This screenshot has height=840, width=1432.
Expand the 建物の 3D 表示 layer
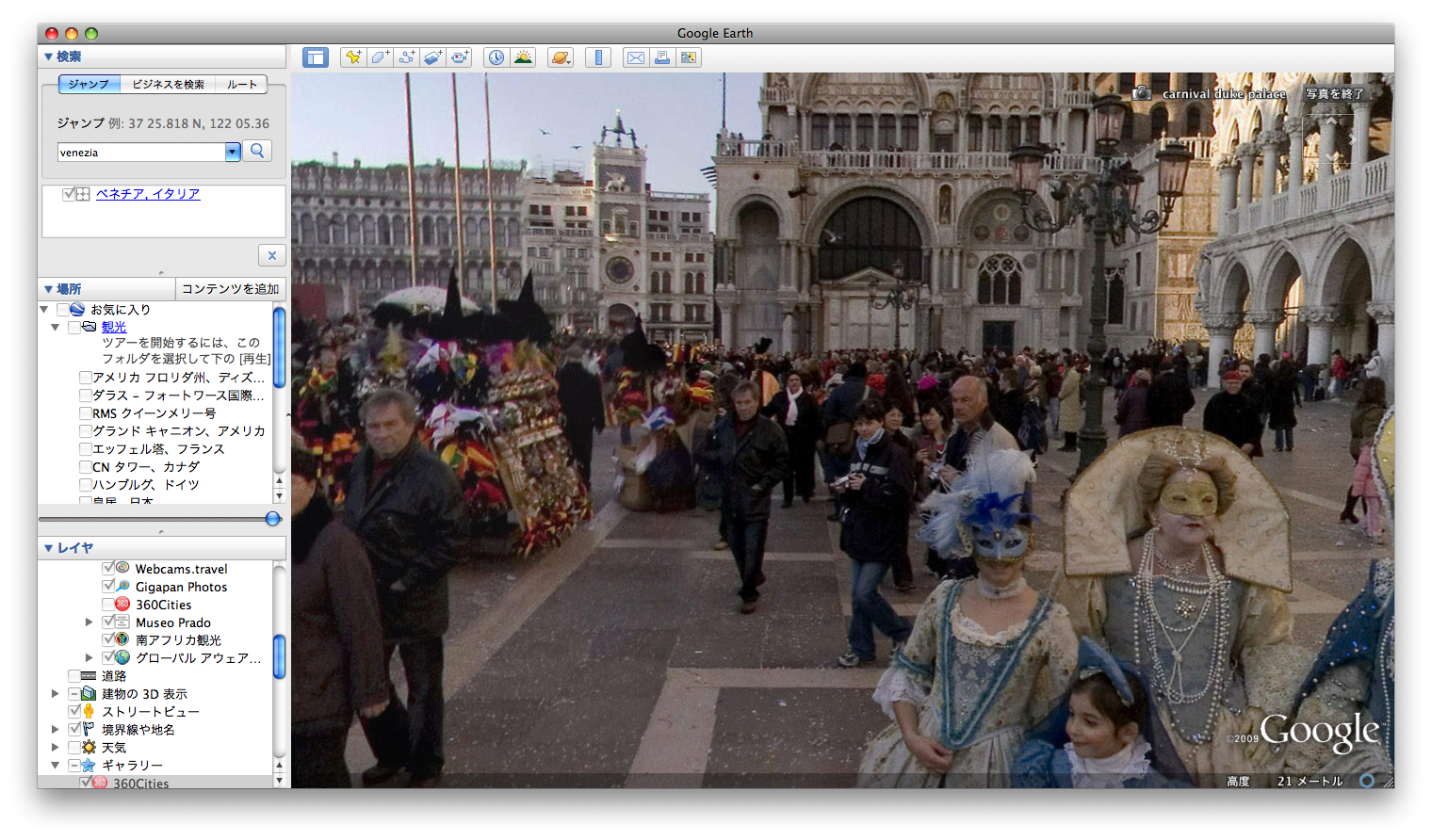56,694
